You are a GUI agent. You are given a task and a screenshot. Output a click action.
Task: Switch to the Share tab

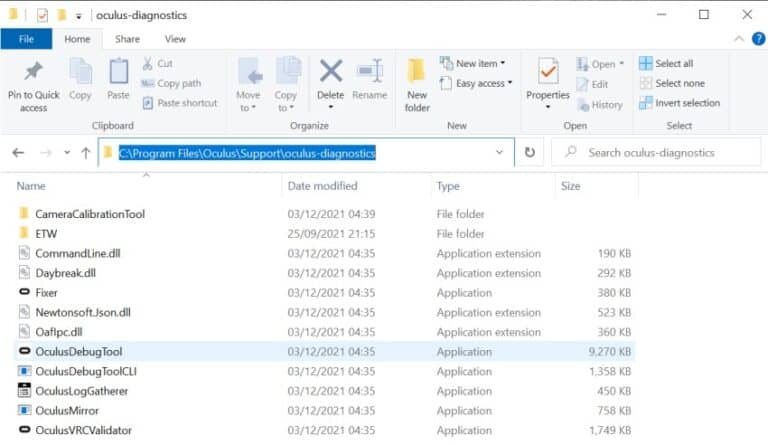[127, 39]
